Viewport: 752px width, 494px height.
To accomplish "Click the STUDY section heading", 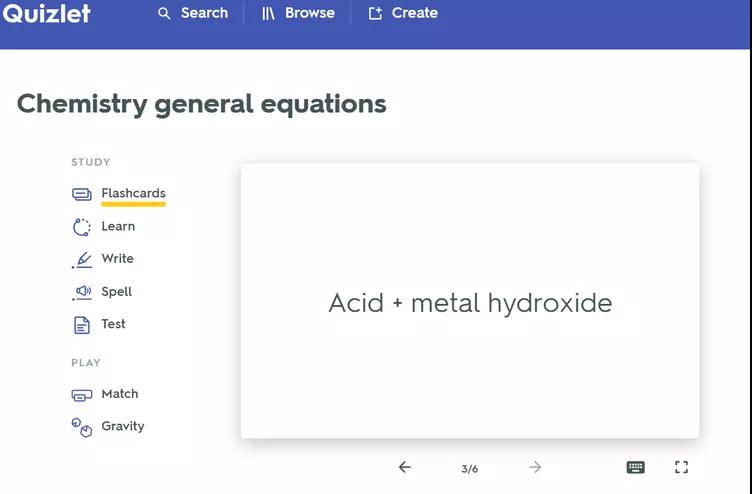I will [x=91, y=162].
